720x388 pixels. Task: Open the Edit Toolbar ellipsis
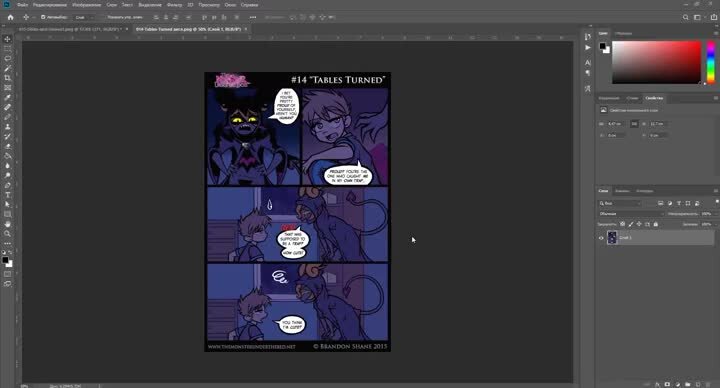[x=7, y=243]
